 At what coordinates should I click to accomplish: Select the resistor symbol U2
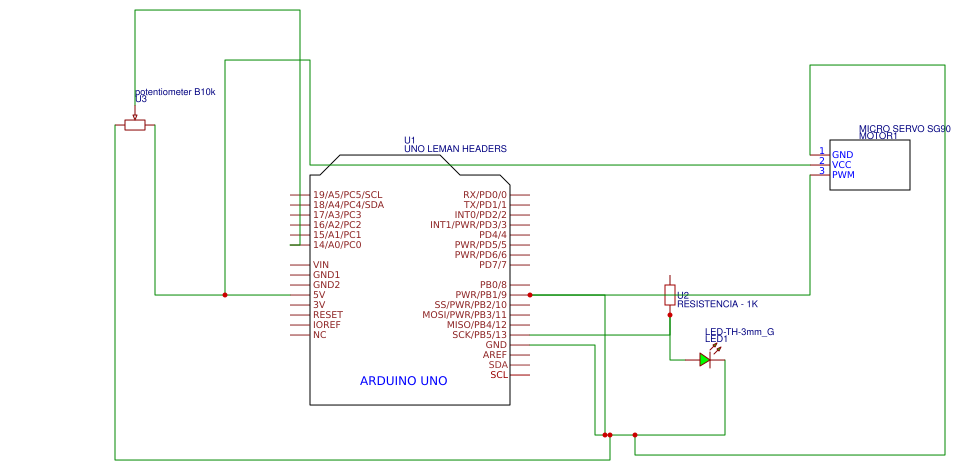click(670, 295)
